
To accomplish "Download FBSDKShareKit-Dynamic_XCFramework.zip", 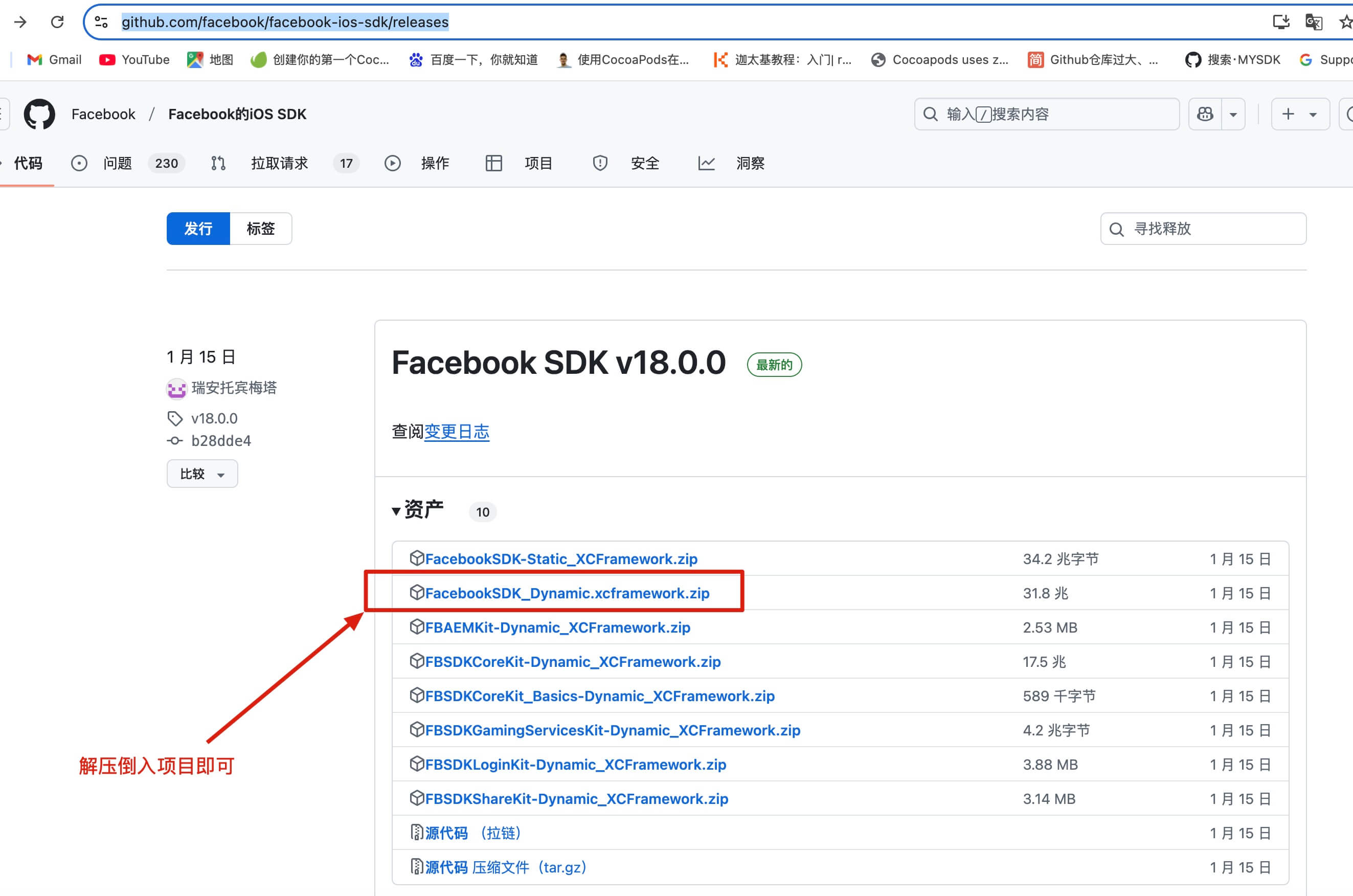I will click(576, 799).
